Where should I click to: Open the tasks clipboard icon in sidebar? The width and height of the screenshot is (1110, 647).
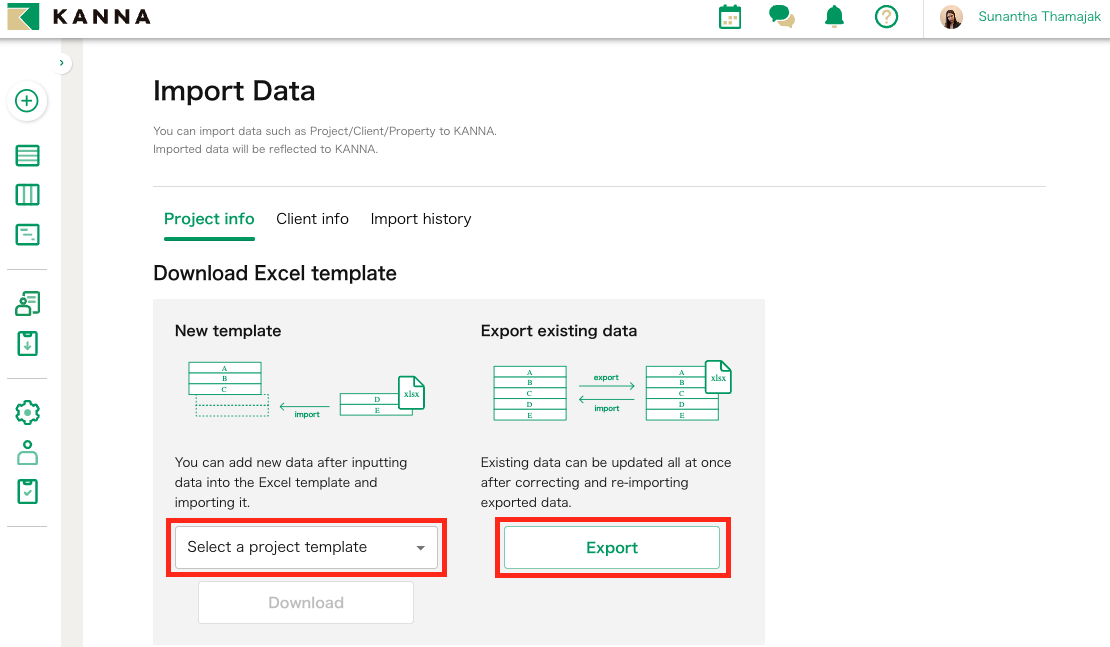(x=27, y=491)
